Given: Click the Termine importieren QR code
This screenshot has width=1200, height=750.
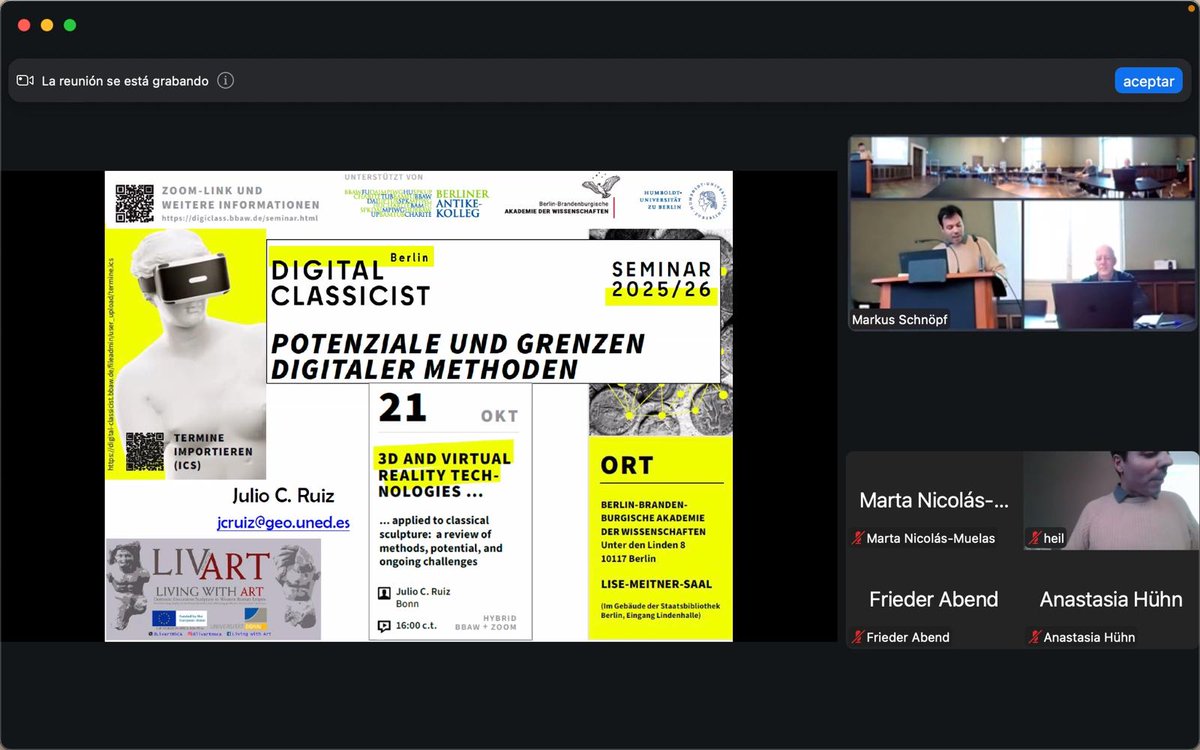Looking at the screenshot, I should pyautogui.click(x=145, y=451).
